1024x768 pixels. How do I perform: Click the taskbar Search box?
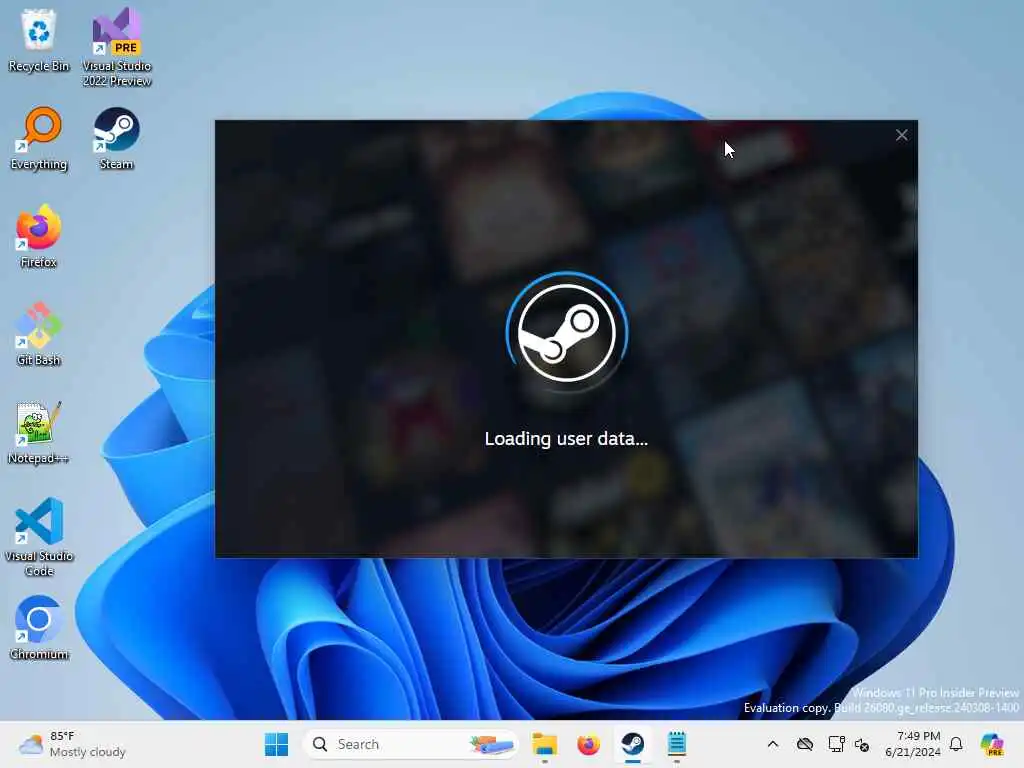tap(411, 744)
